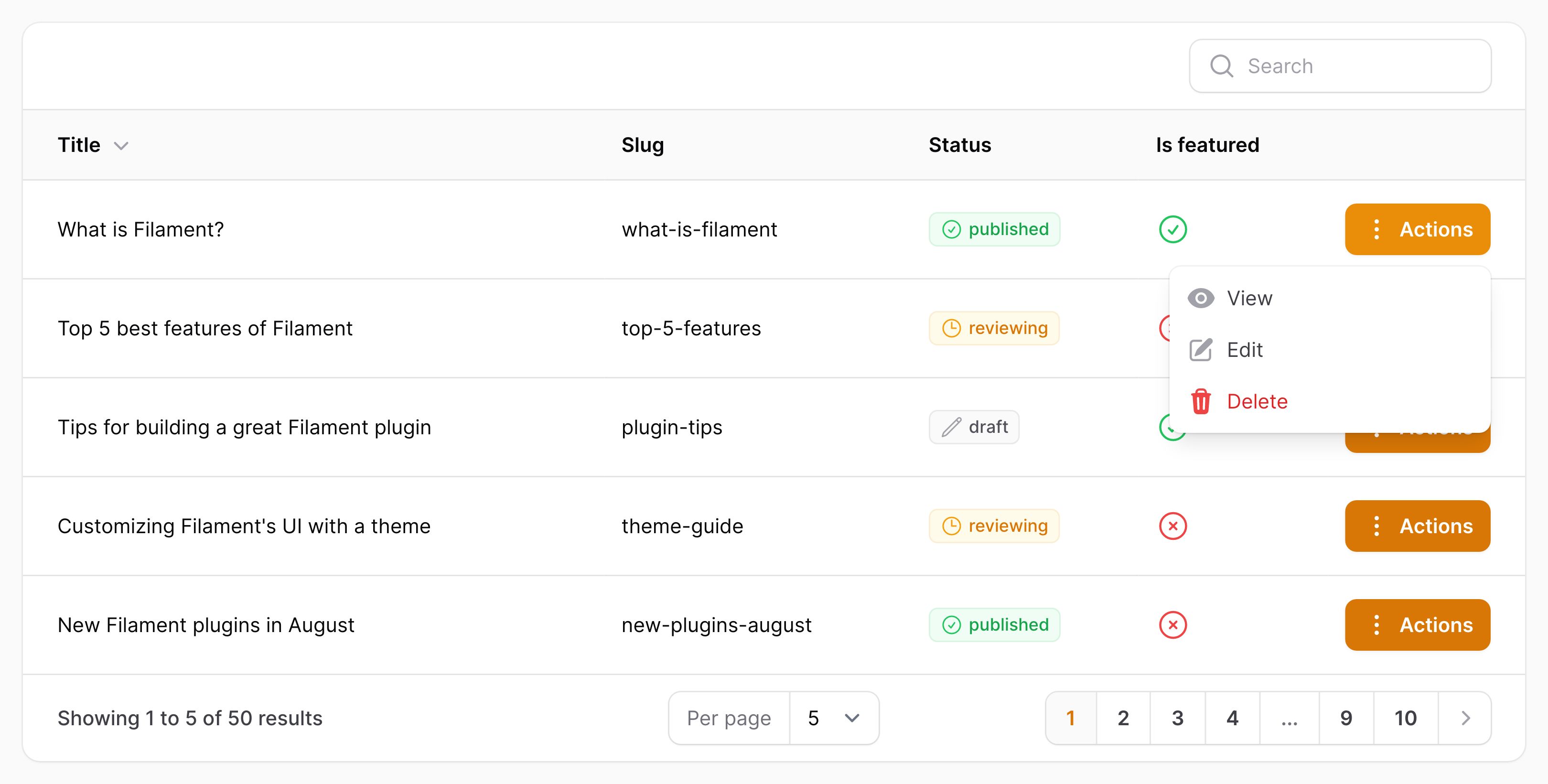The image size is (1548, 784).
Task: Go to page 4 in pagination
Action: [x=1233, y=719]
